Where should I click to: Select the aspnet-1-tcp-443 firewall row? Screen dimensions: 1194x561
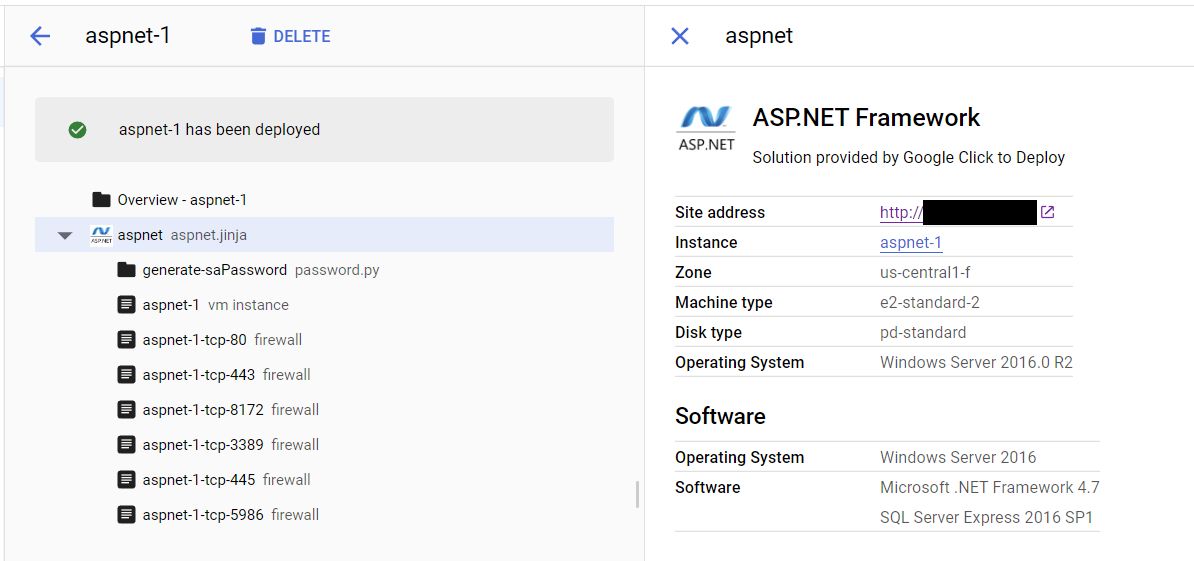click(x=324, y=375)
